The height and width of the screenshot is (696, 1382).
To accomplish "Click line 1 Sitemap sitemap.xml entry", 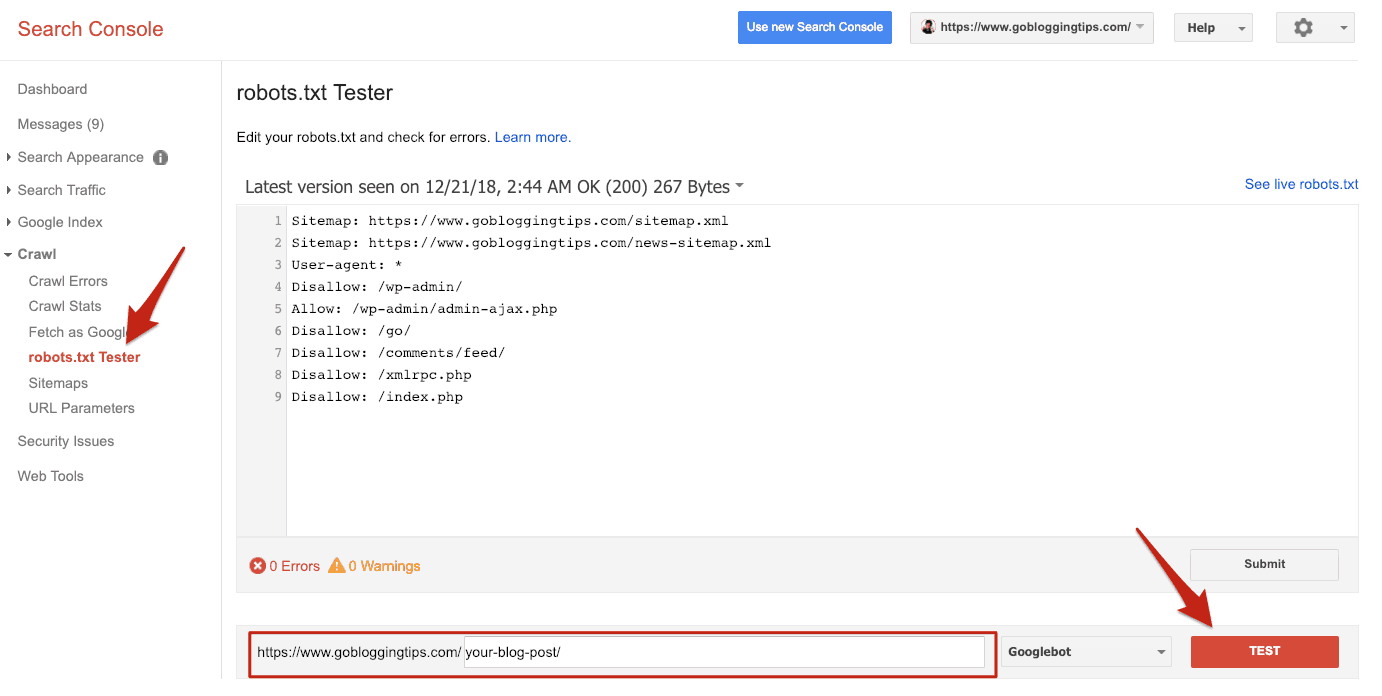I will 510,220.
